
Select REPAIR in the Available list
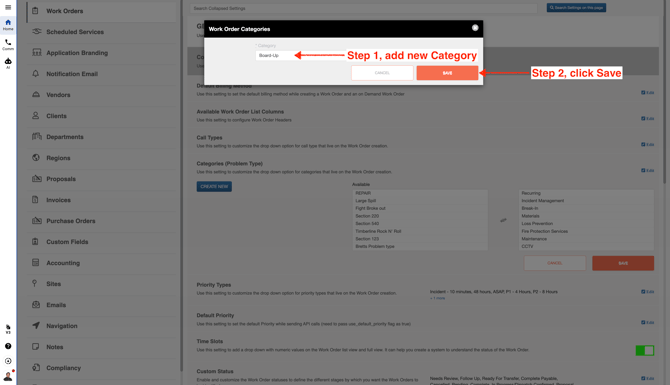tap(420, 193)
